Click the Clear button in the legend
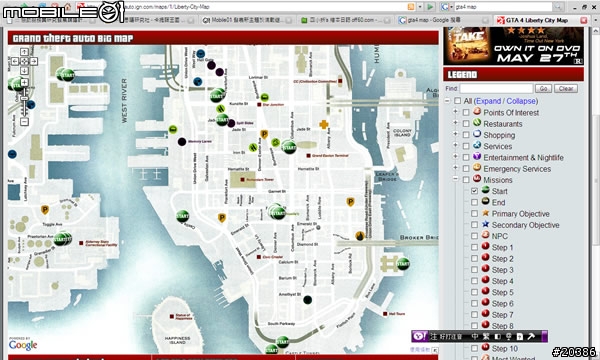This screenshot has width=600, height=360. click(x=566, y=88)
